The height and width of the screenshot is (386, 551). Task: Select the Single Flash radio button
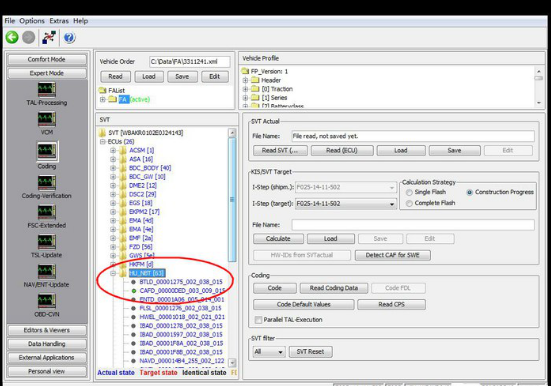pyautogui.click(x=409, y=192)
